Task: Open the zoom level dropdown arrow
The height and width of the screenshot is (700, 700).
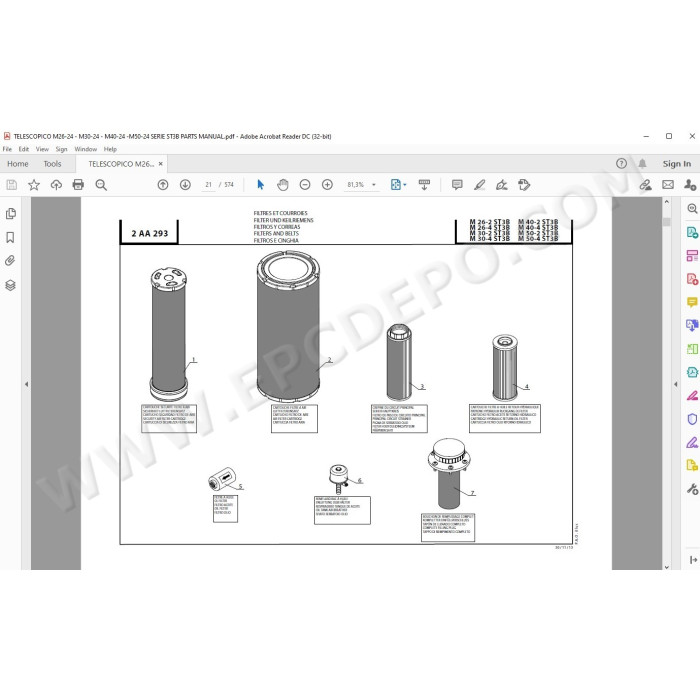Action: coord(374,185)
